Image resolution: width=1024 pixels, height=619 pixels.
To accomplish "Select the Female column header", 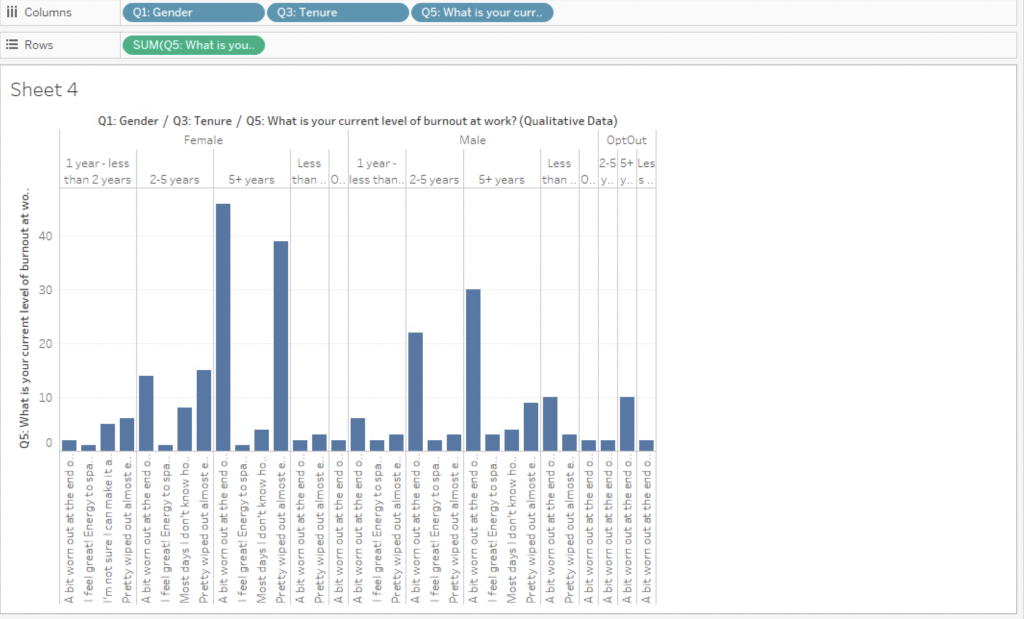I will tap(203, 140).
